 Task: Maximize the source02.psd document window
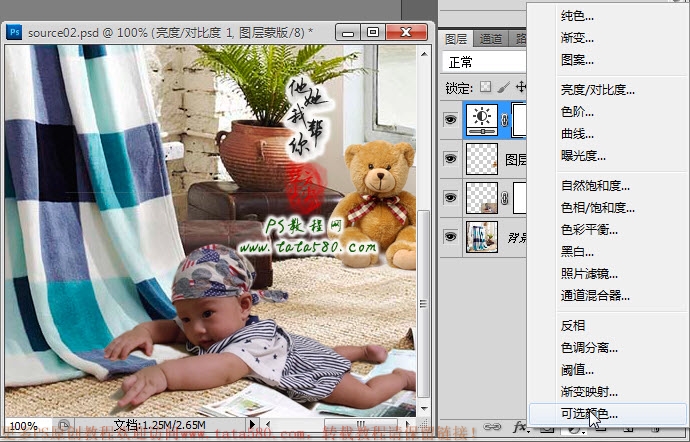(x=373, y=33)
